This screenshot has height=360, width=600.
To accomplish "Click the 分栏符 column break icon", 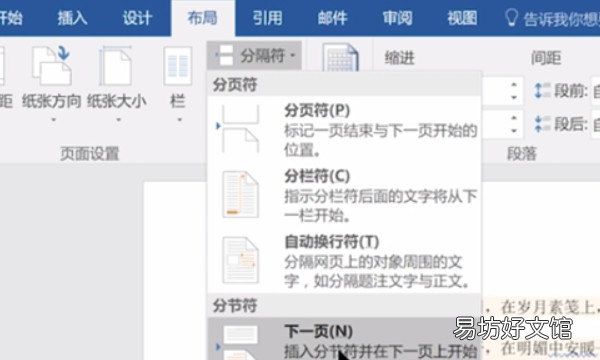I will tap(241, 194).
